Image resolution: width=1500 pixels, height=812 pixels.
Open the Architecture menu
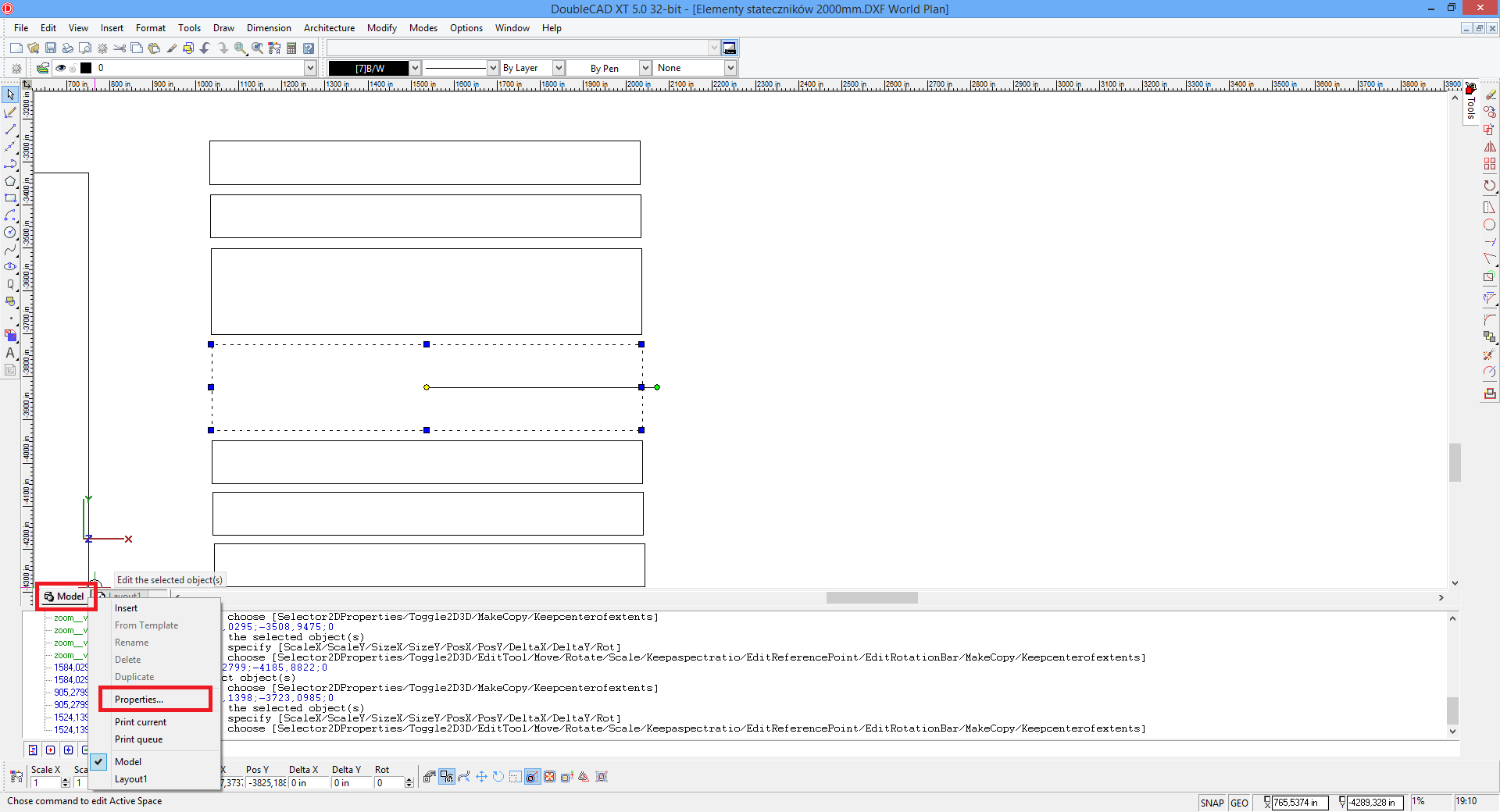[x=329, y=28]
